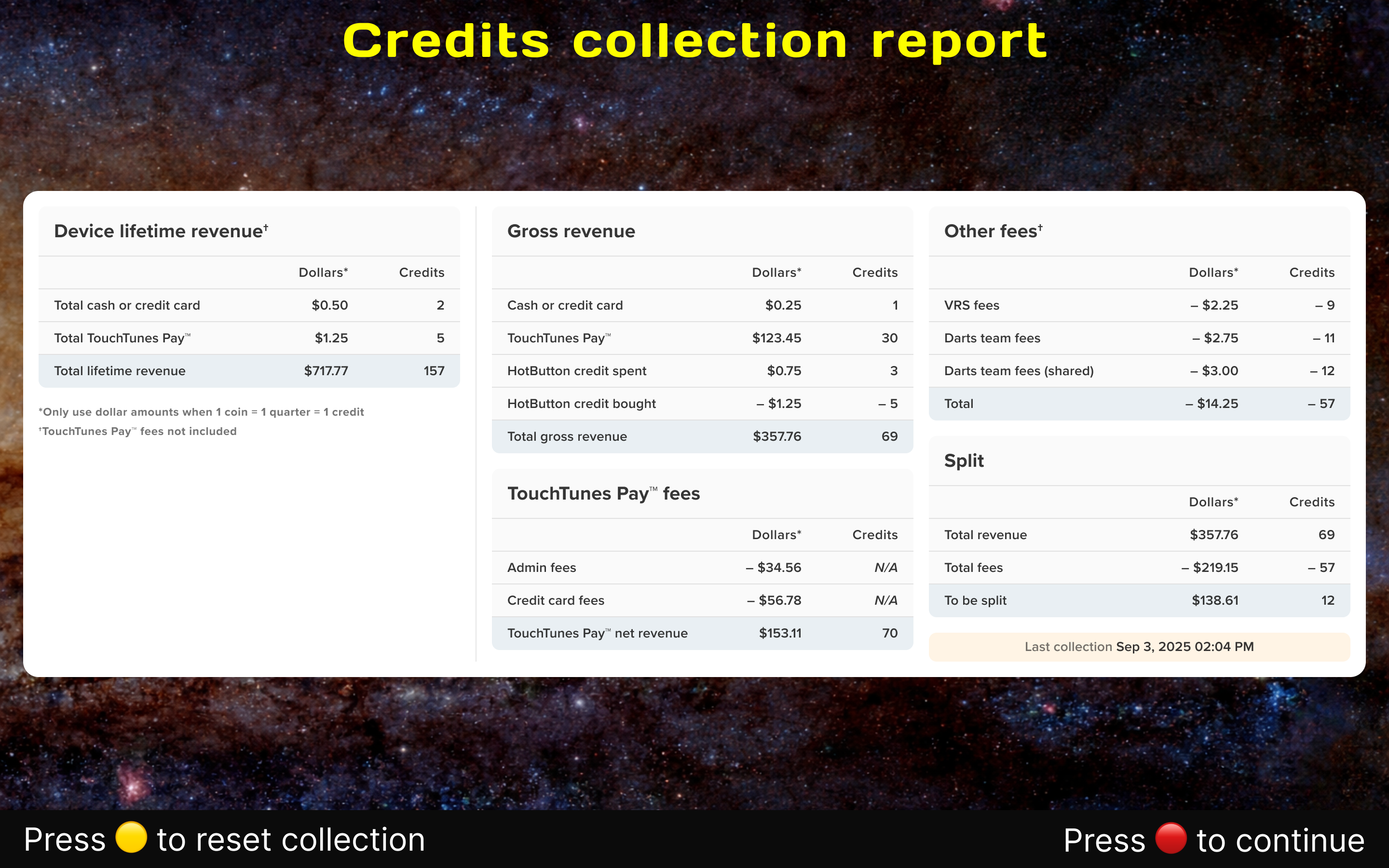The image size is (1389, 868).
Task: Click the 'to continue' text
Action: pyautogui.click(x=1280, y=841)
